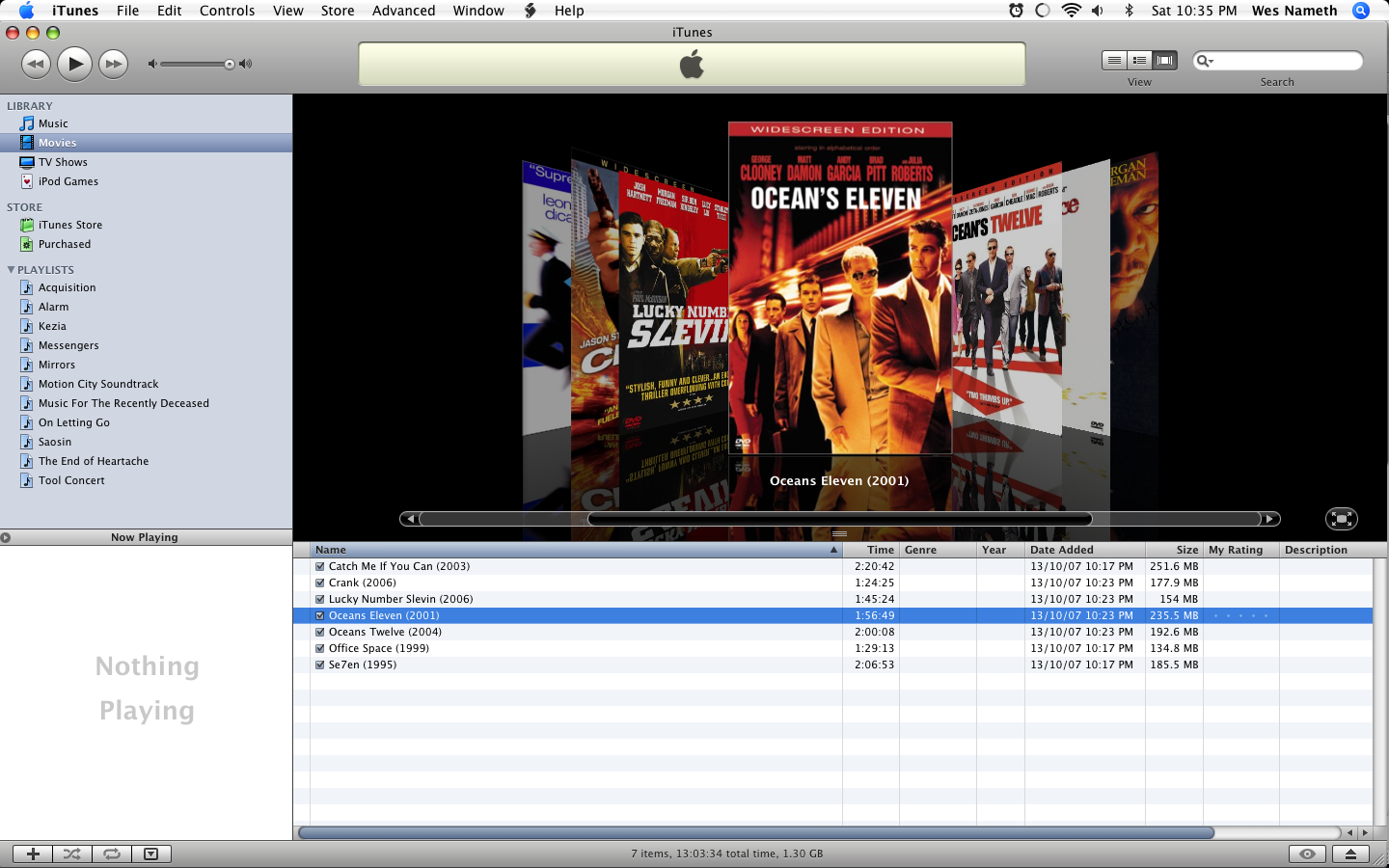1389x868 pixels.
Task: Click the Eject disc button
Action: coord(1350,854)
